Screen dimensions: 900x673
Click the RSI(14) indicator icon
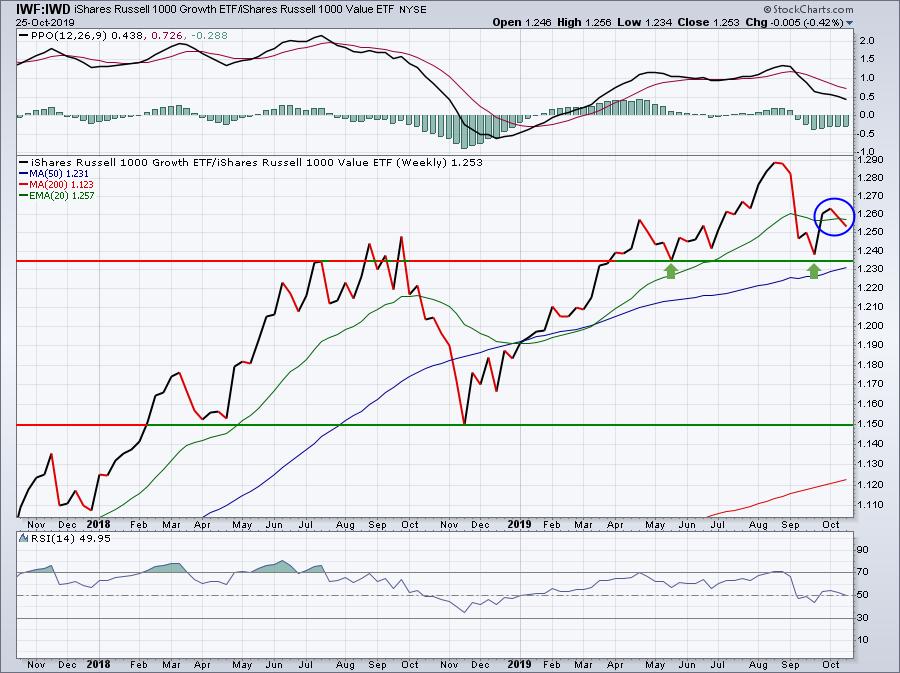(23, 538)
